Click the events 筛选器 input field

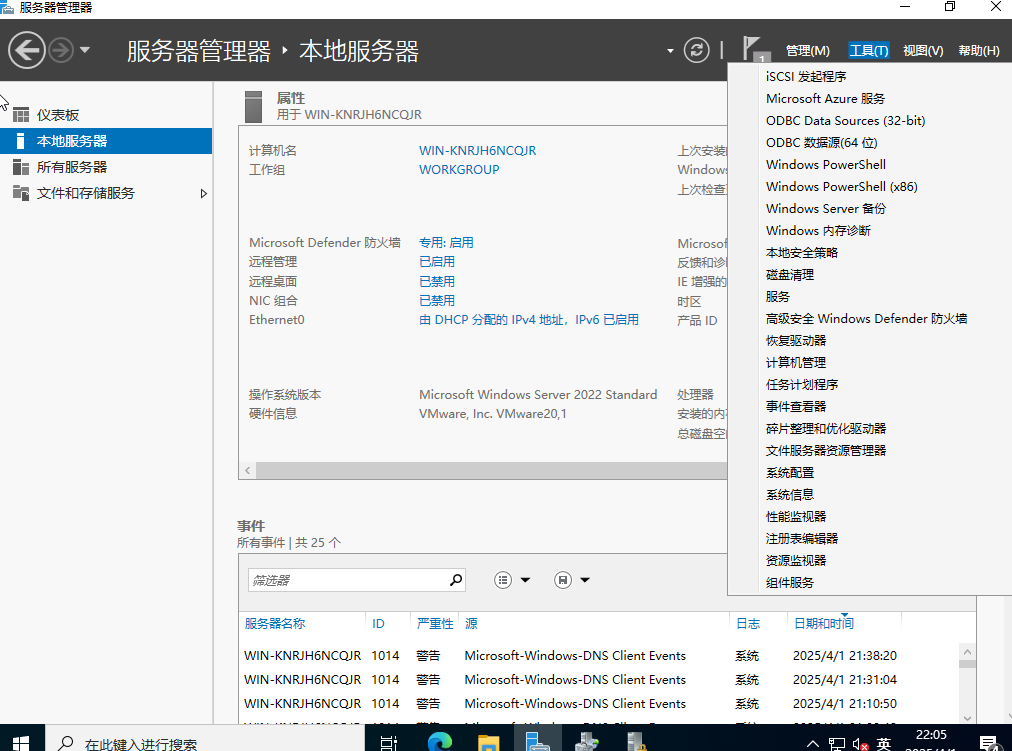click(x=349, y=580)
